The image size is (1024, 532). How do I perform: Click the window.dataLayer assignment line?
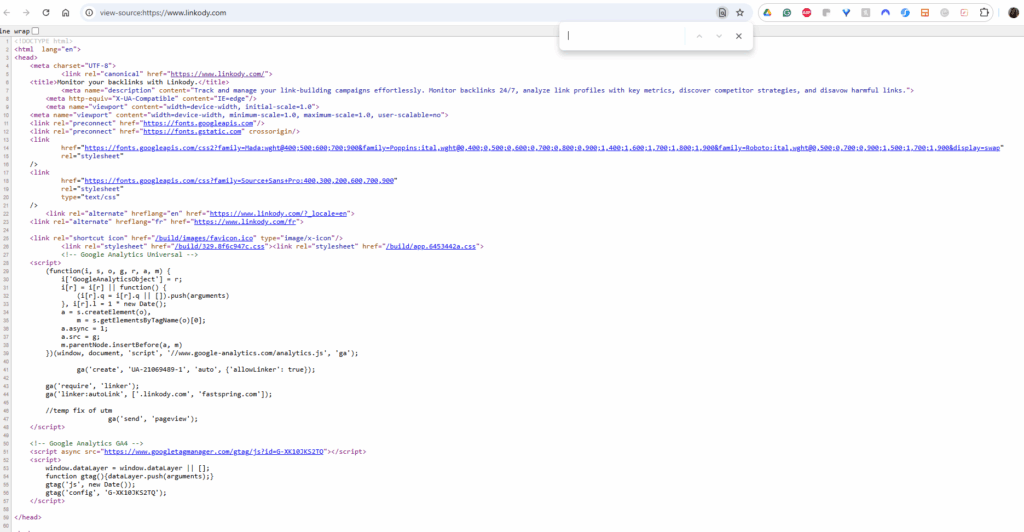[127, 468]
